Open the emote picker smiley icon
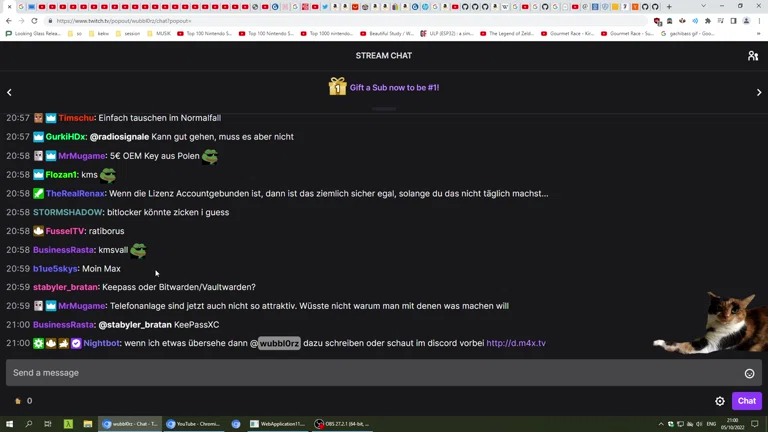This screenshot has width=768, height=432. click(749, 373)
